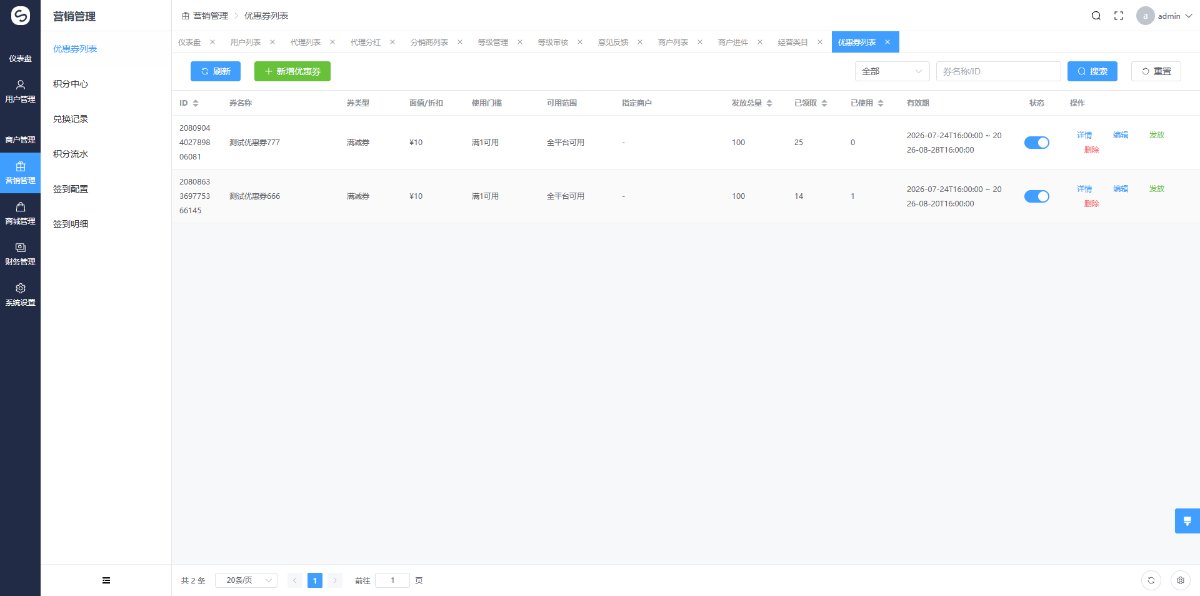Click the blue 刷新 button

pyautogui.click(x=216, y=71)
